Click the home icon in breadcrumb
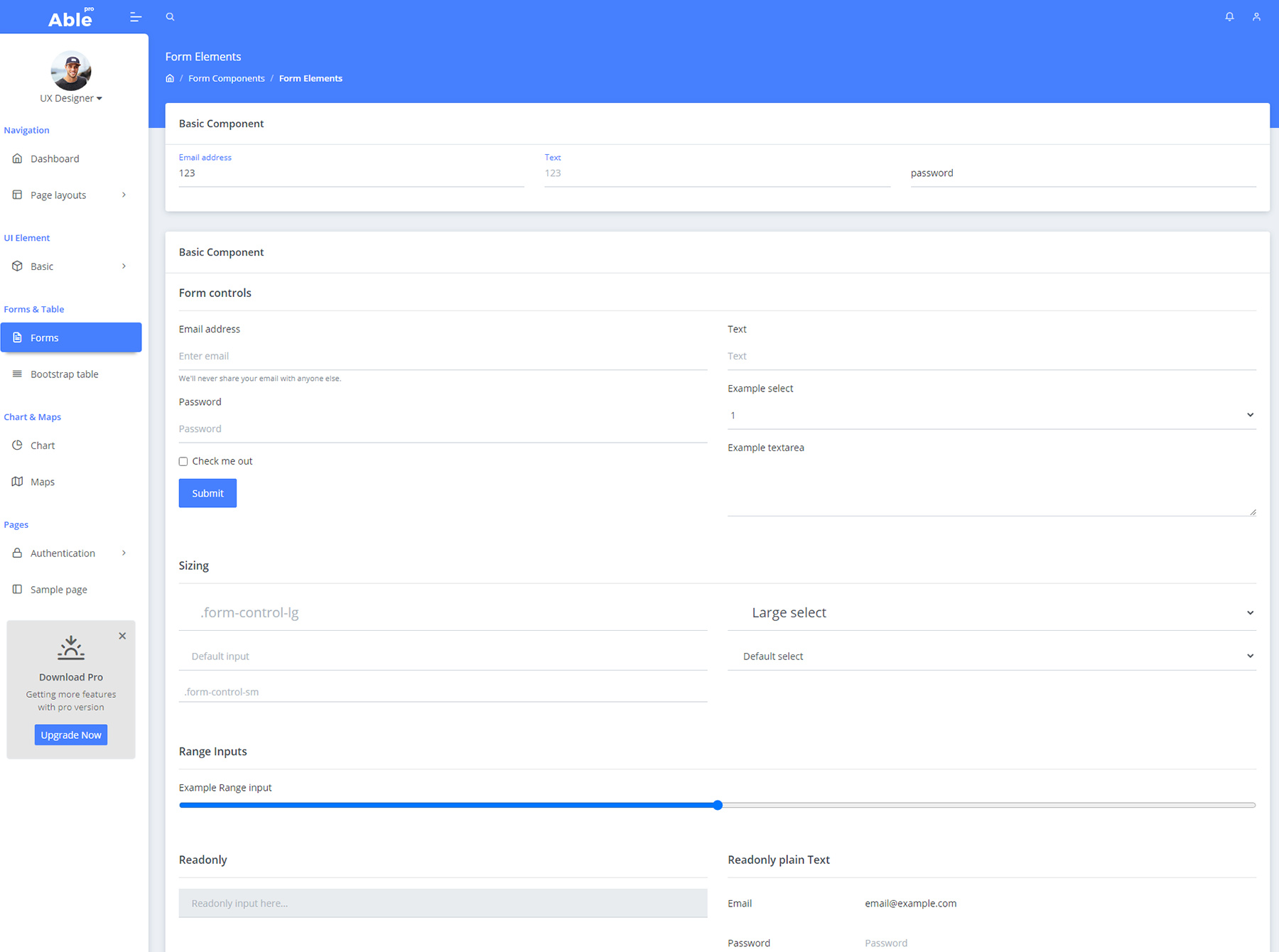The height and width of the screenshot is (952, 1279). click(170, 78)
